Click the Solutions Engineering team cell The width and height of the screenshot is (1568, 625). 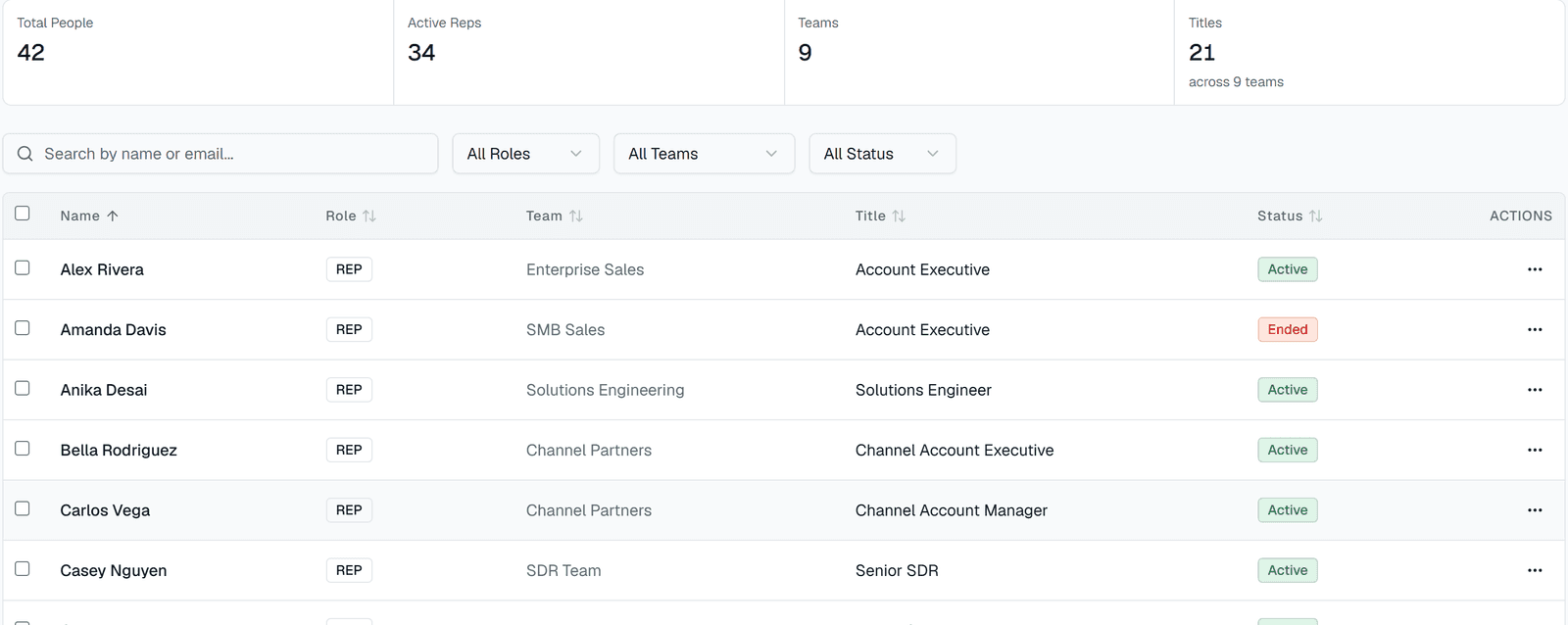pyautogui.click(x=606, y=390)
